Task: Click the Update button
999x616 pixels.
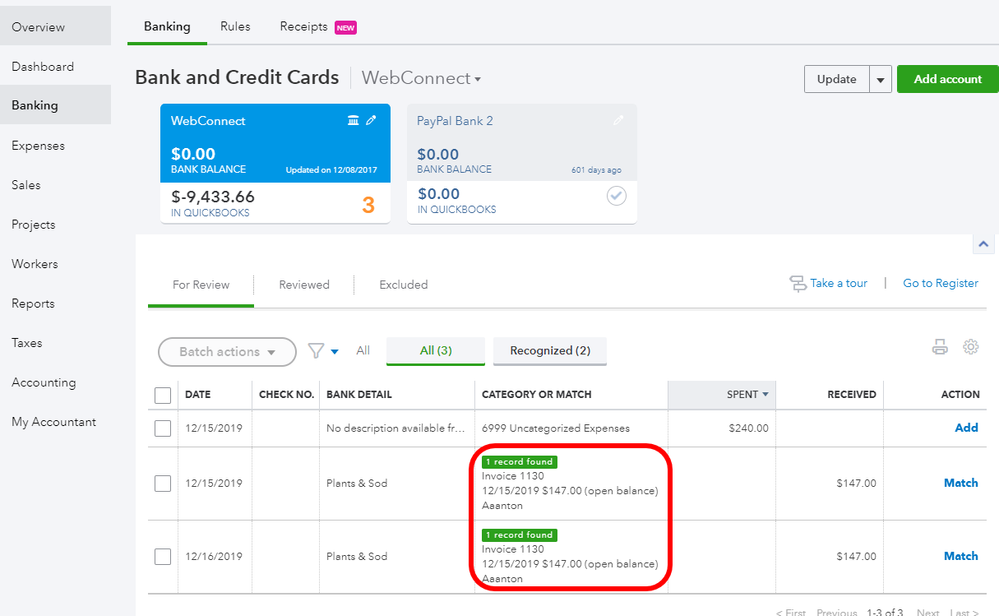Action: [837, 80]
